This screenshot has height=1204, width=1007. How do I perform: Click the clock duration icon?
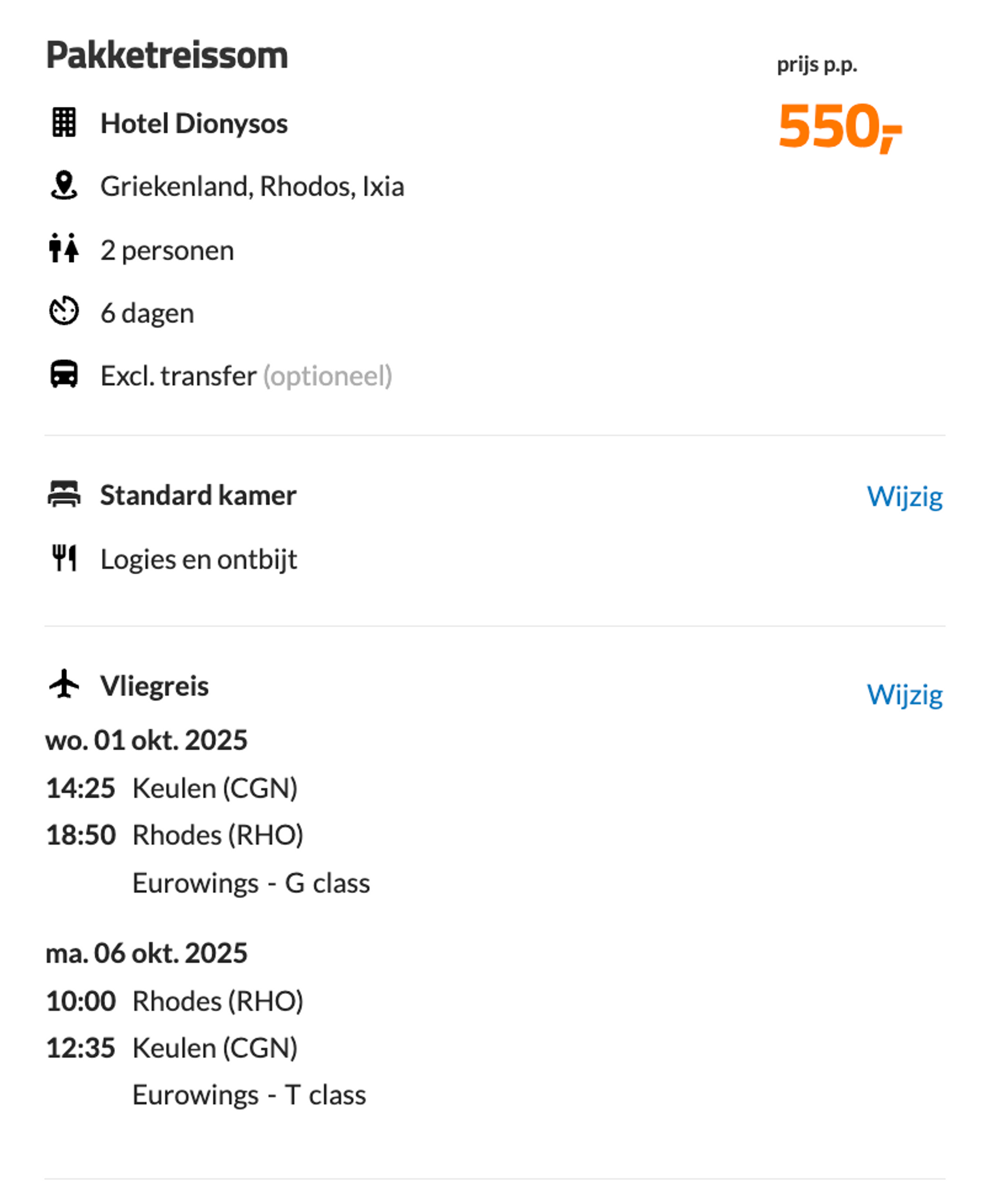pyautogui.click(x=64, y=311)
